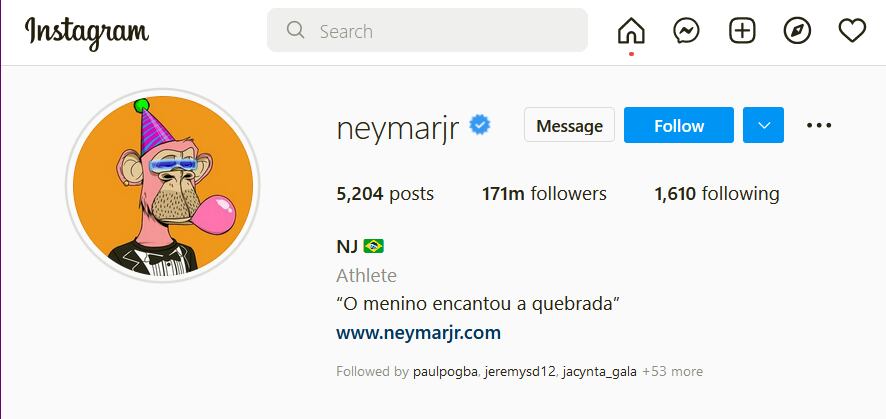Follow the neymarjr account
The width and height of the screenshot is (886, 419).
click(x=679, y=125)
